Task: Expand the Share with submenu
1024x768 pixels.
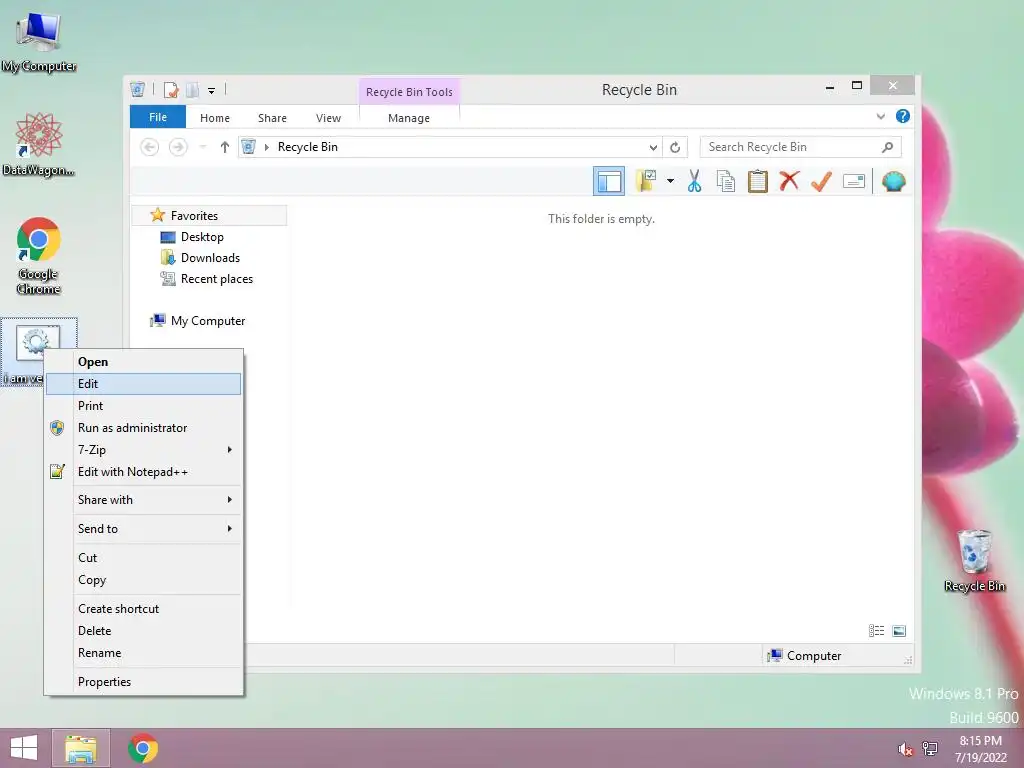Action: click(144, 500)
